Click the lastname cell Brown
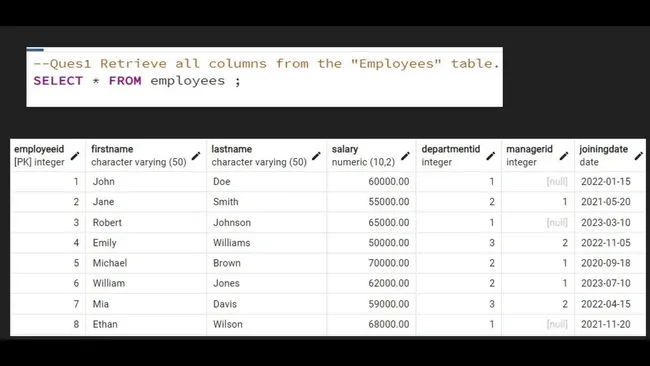Viewport: 650px width, 366px height. click(x=267, y=263)
